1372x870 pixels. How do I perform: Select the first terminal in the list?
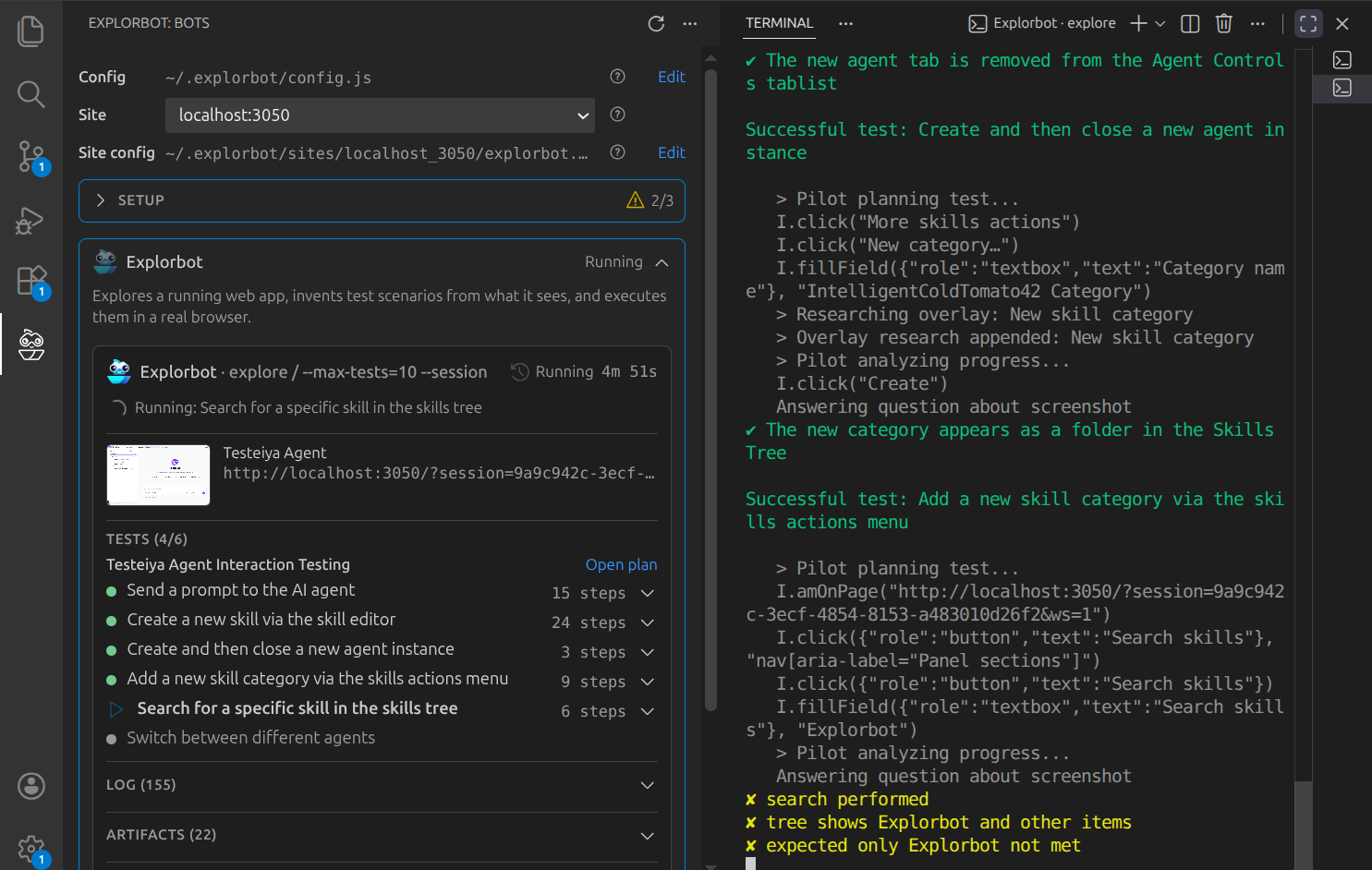coord(1342,60)
